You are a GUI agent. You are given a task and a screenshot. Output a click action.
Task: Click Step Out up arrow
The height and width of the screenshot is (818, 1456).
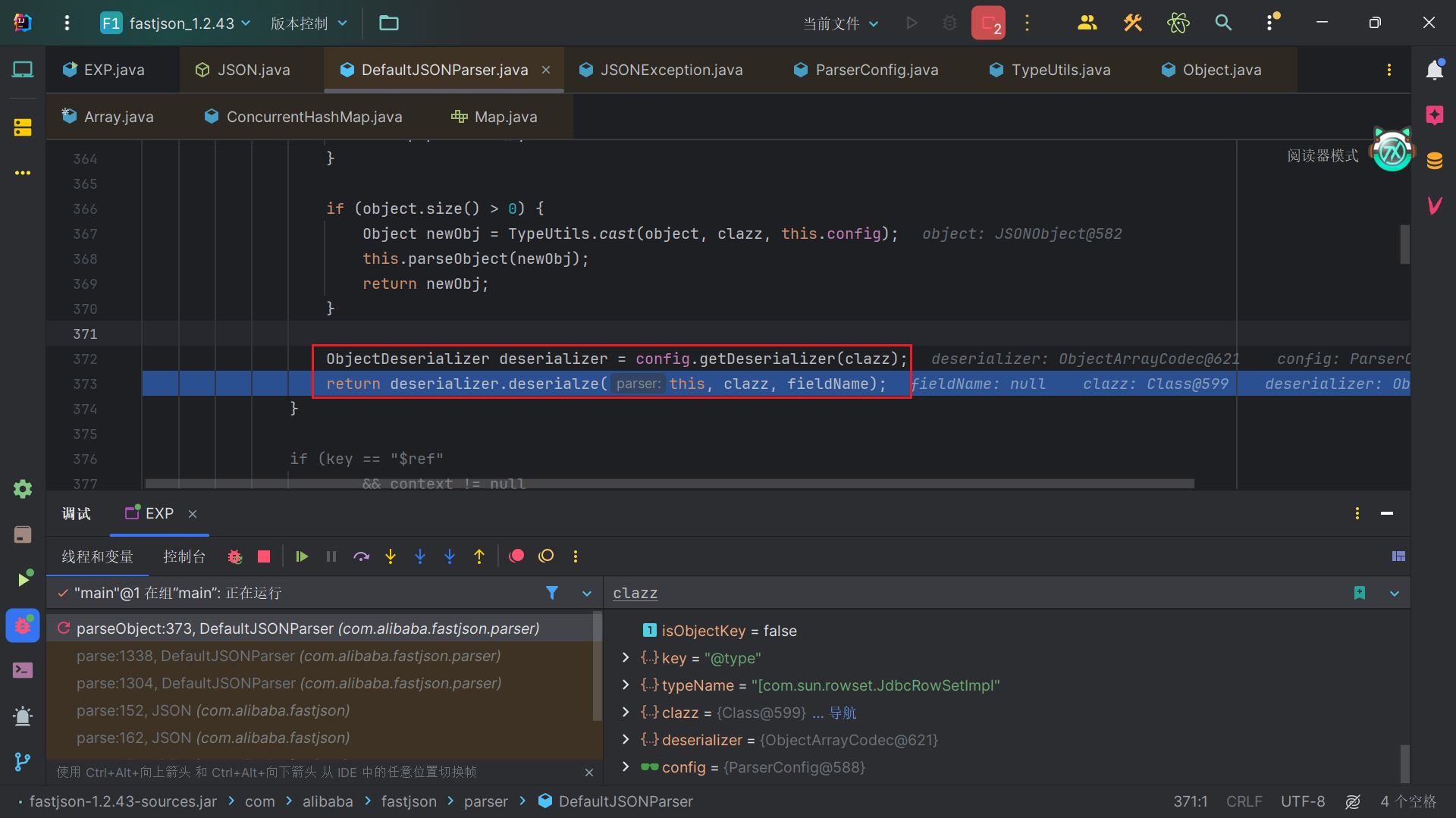pos(479,556)
